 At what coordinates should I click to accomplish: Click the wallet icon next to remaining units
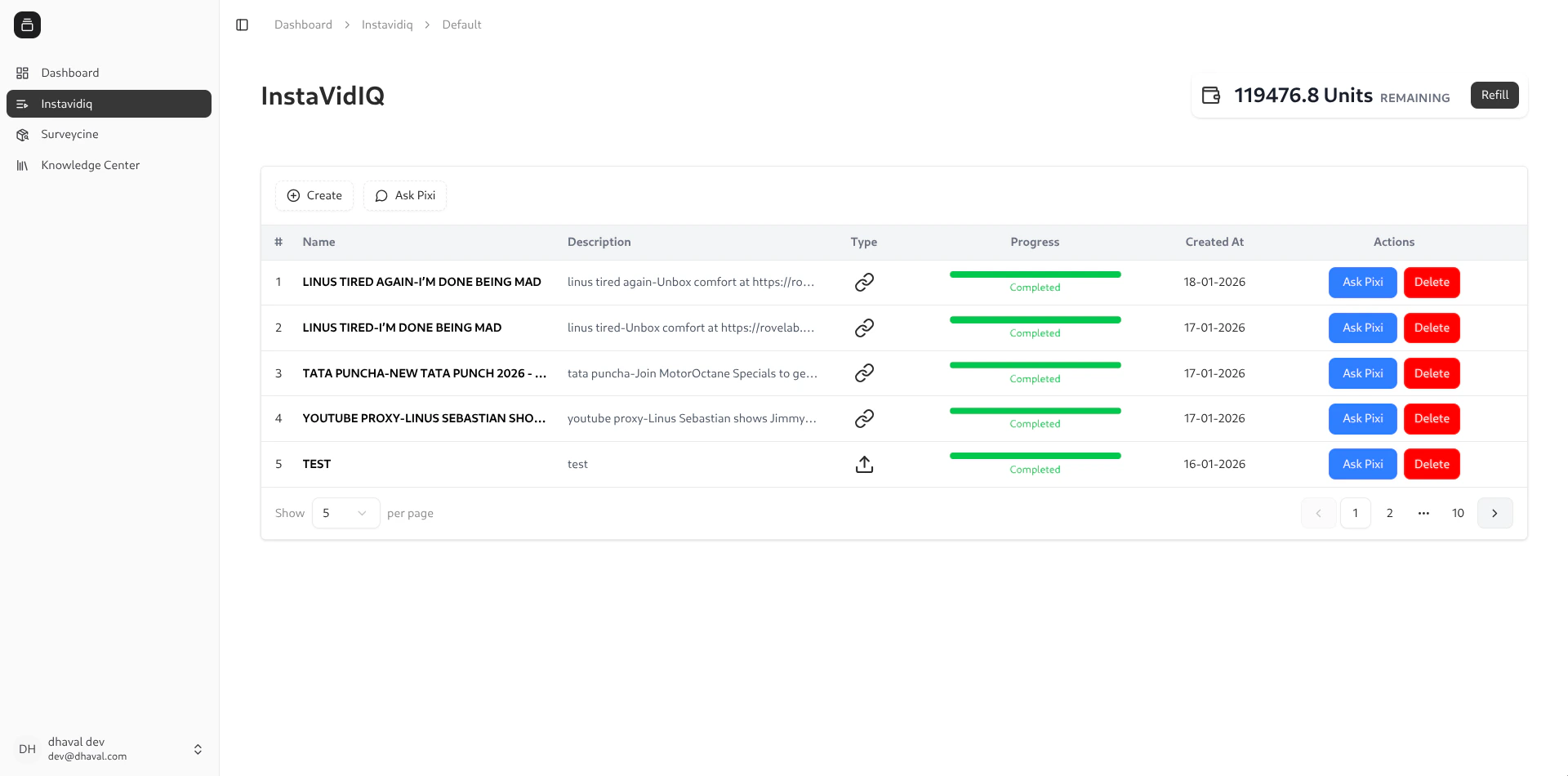pyautogui.click(x=1211, y=95)
